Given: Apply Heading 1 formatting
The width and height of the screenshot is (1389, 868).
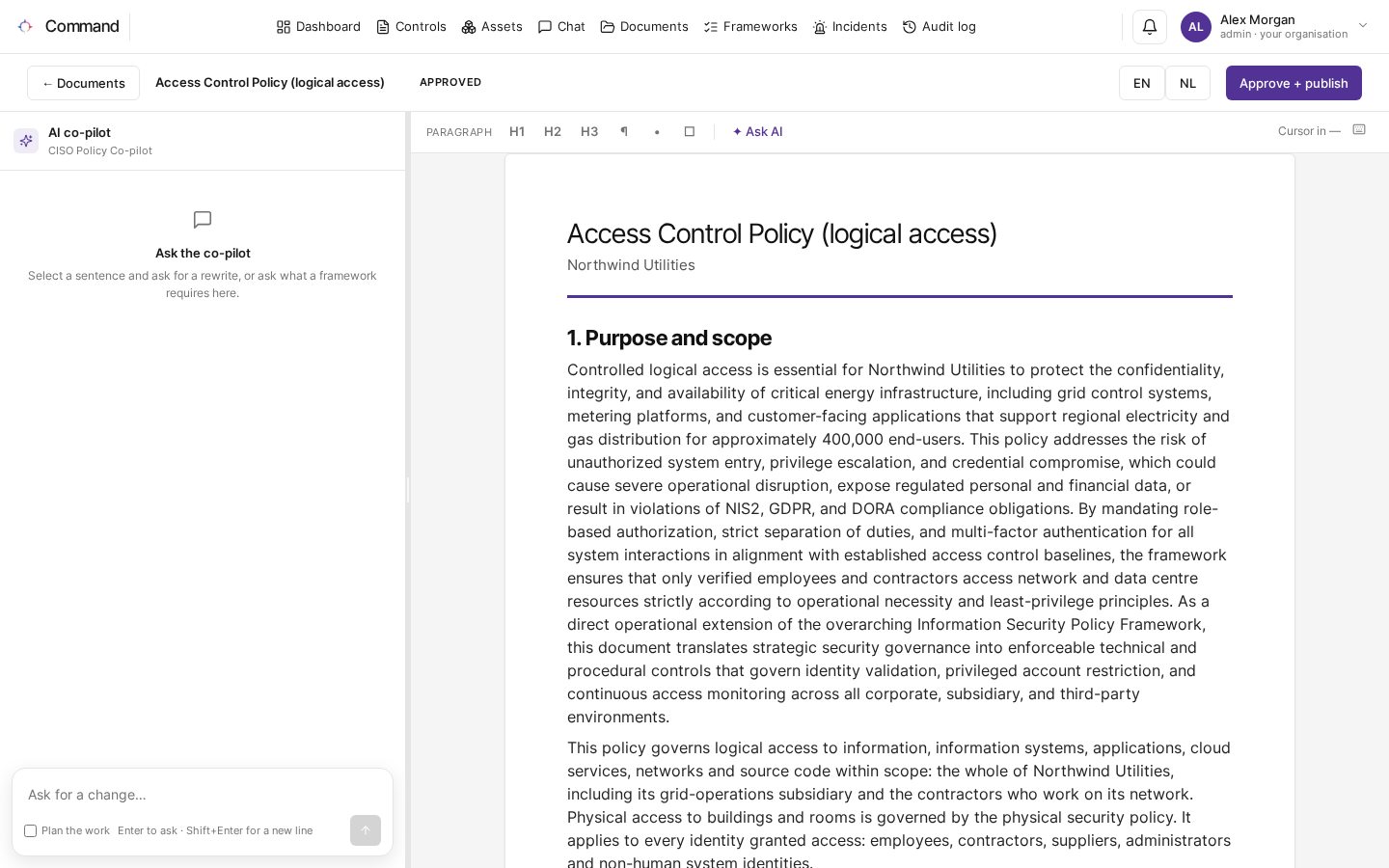Looking at the screenshot, I should (517, 132).
